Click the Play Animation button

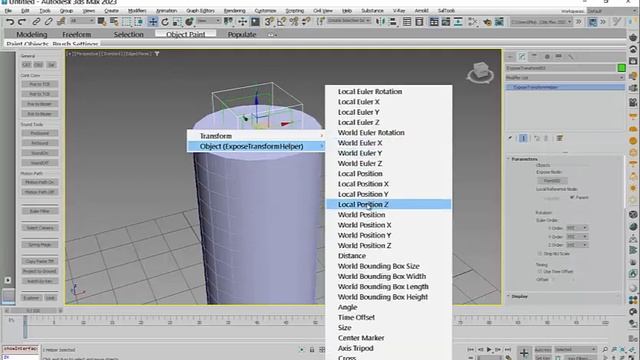click(x=489, y=350)
